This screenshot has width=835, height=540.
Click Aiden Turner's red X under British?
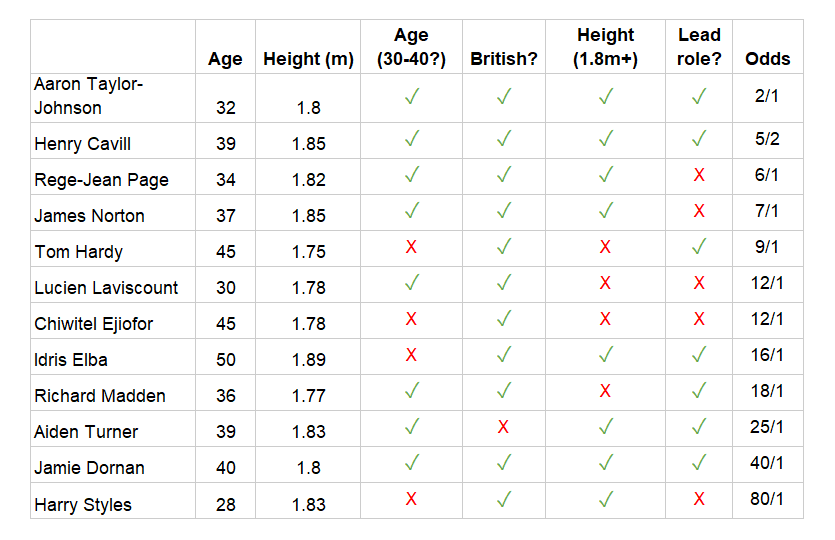pyautogui.click(x=503, y=427)
